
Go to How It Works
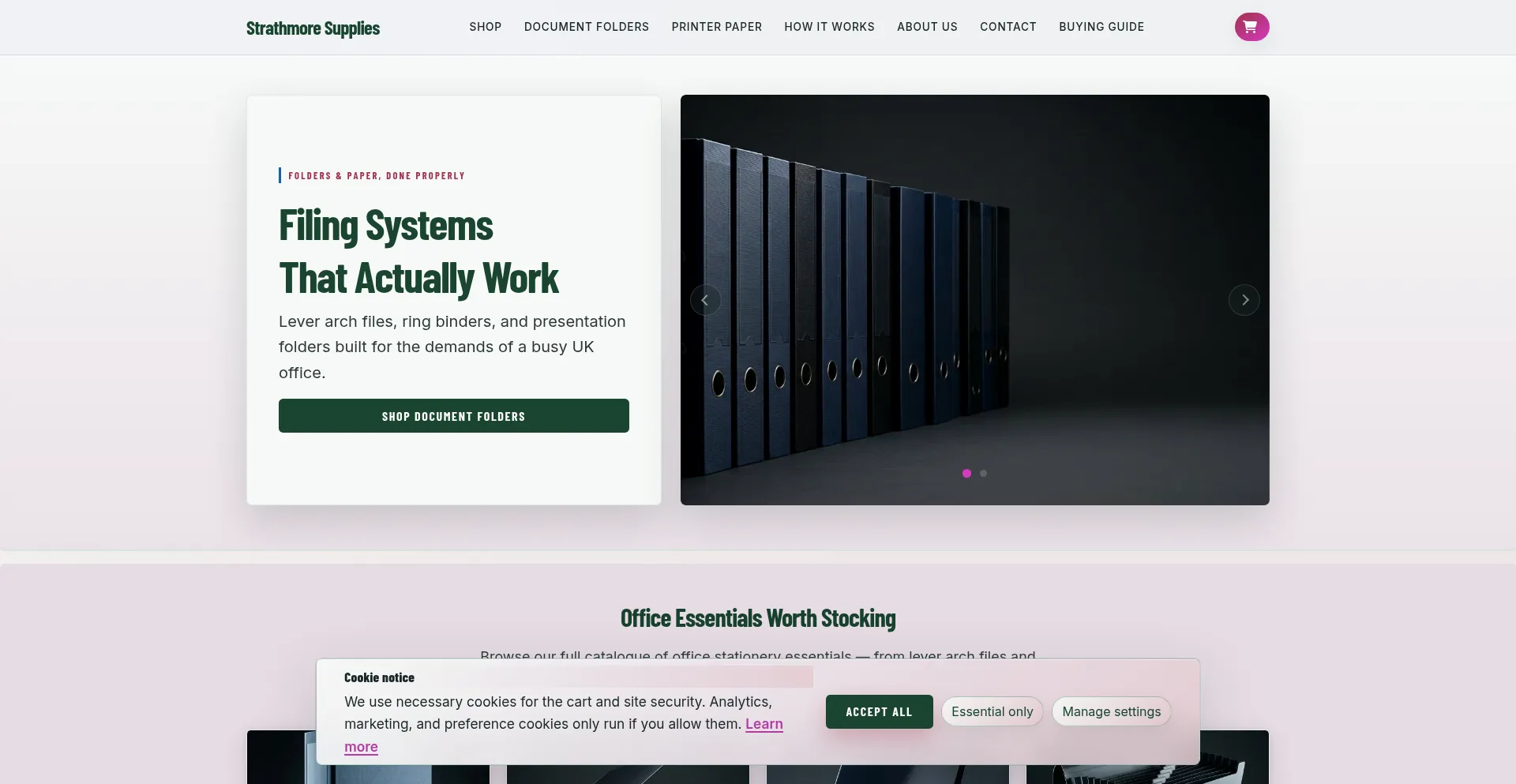click(x=829, y=27)
